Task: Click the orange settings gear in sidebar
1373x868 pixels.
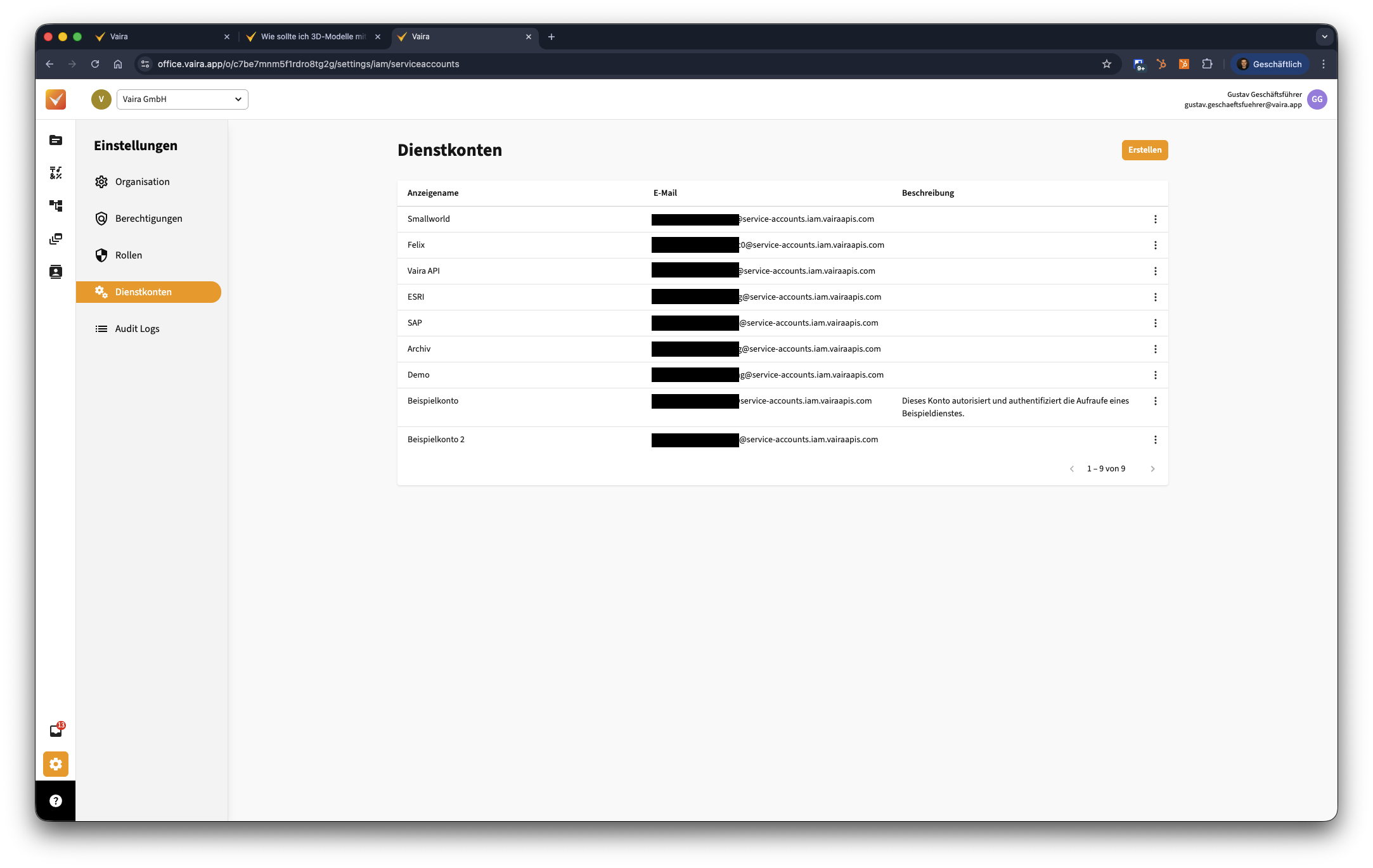Action: pyautogui.click(x=56, y=764)
